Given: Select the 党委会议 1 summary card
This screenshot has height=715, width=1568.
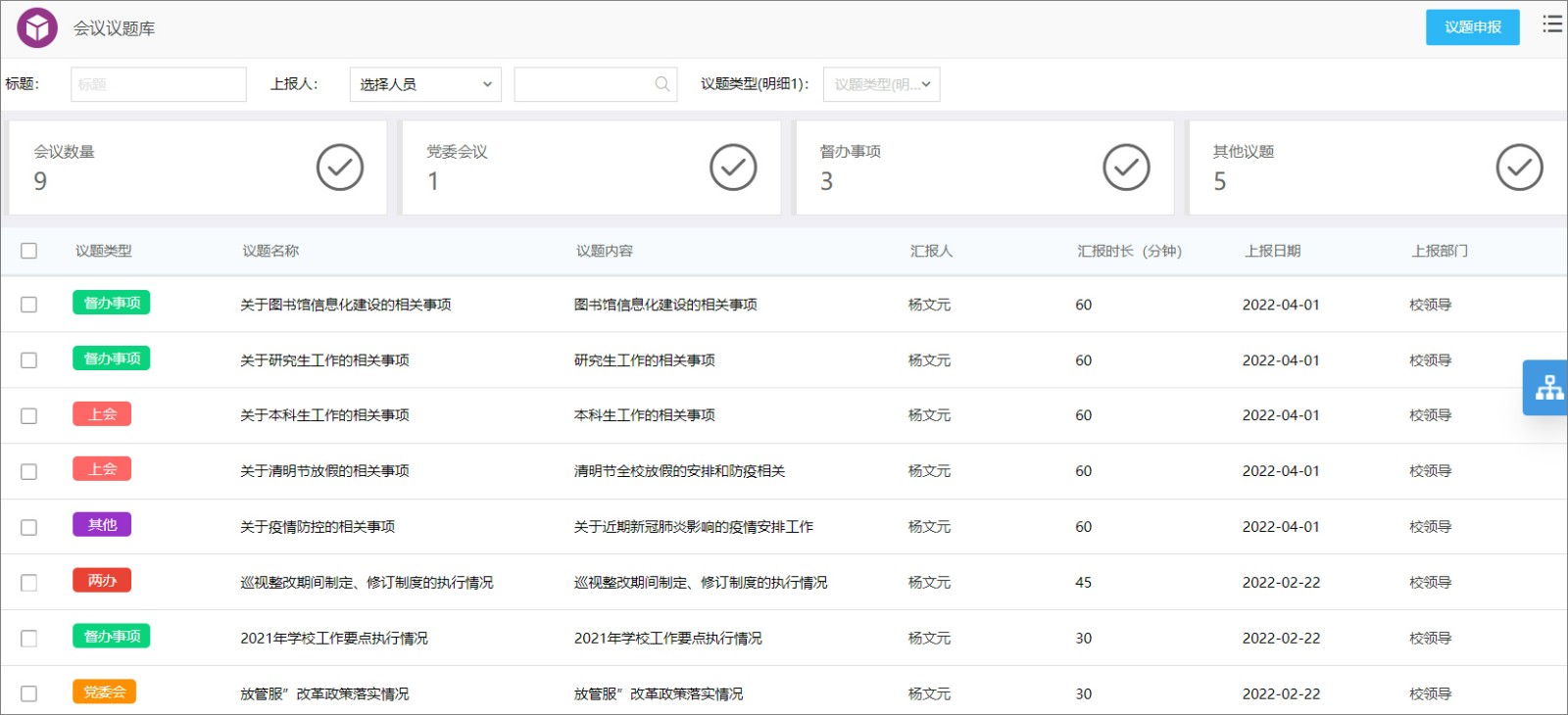Looking at the screenshot, I should pyautogui.click(x=591, y=167).
